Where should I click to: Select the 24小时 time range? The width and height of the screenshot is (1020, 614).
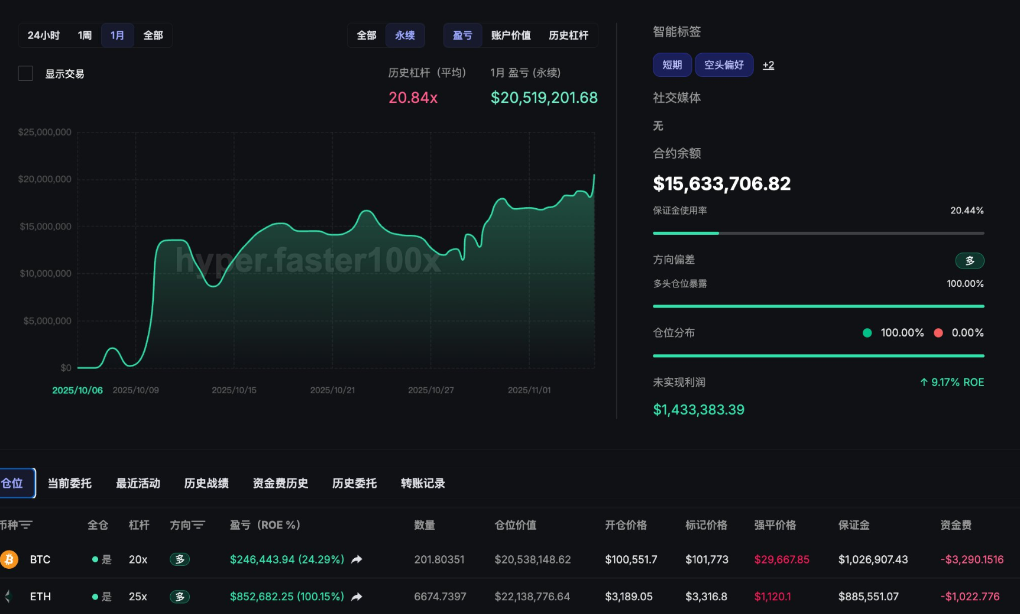44,35
